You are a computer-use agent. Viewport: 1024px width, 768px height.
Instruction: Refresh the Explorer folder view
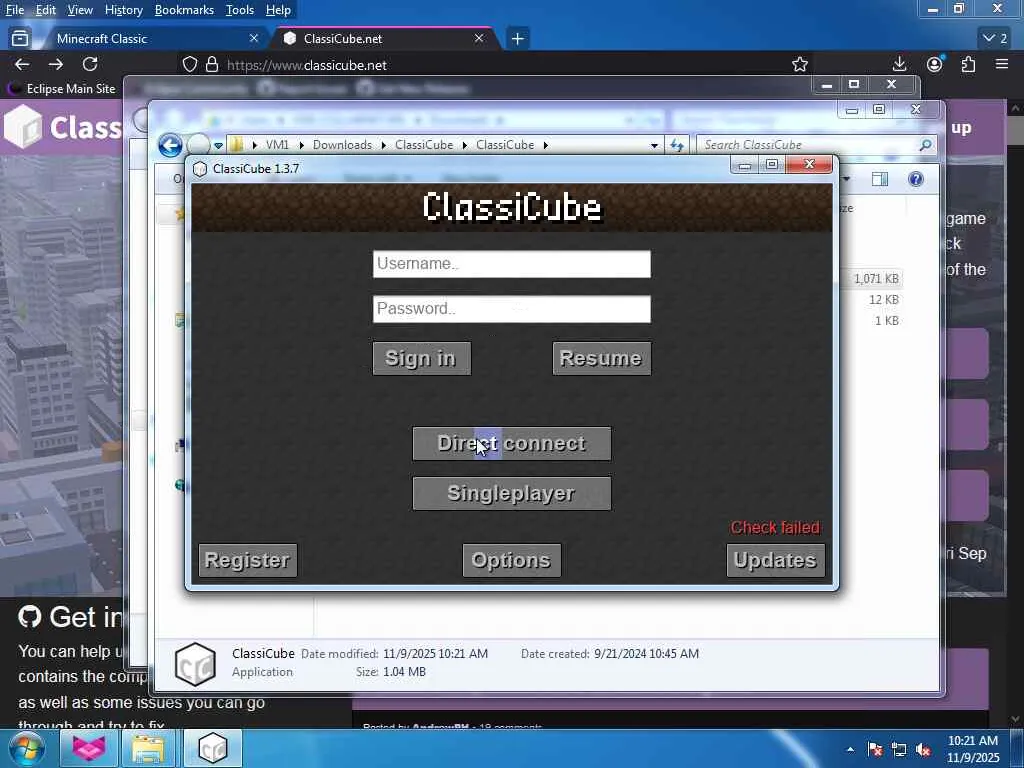pyautogui.click(x=677, y=145)
